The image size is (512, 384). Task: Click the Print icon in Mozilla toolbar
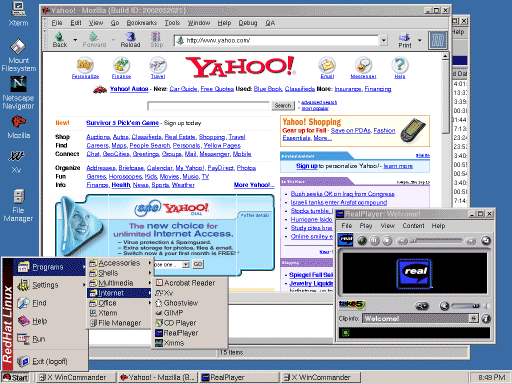[x=405, y=40]
